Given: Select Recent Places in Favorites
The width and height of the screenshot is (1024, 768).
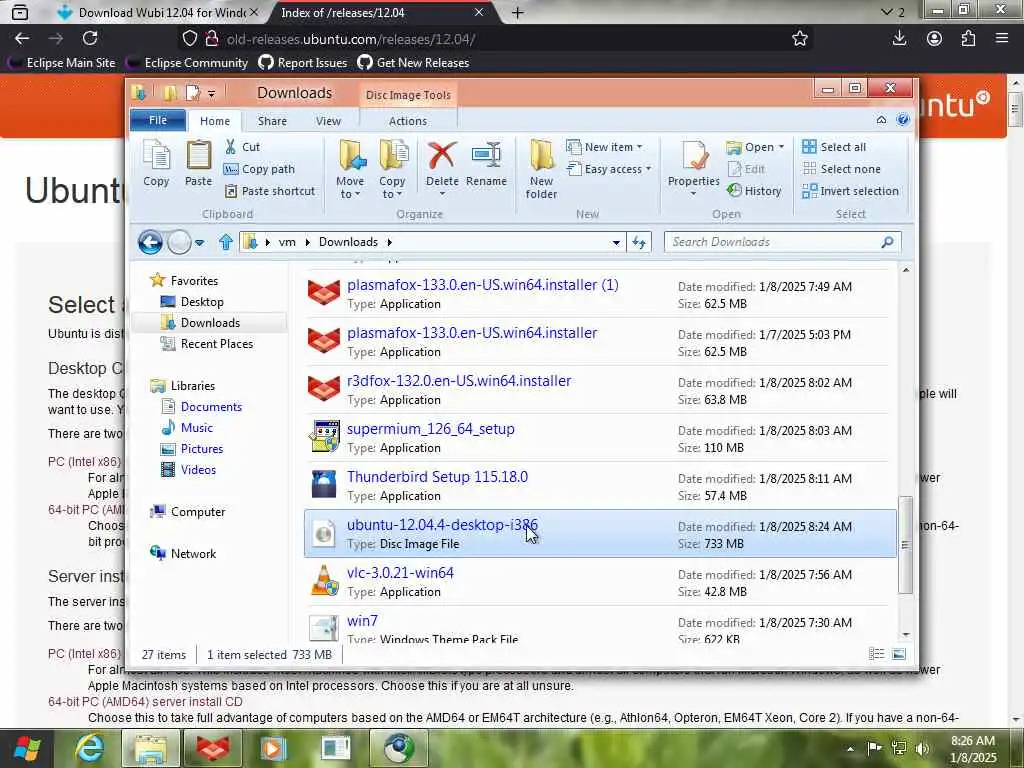Looking at the screenshot, I should [216, 344].
